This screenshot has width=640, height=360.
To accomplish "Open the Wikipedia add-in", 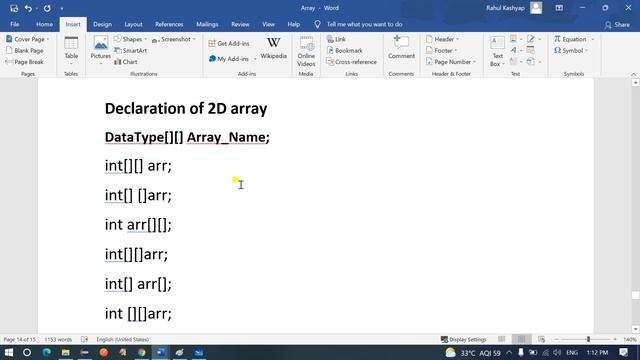I will [x=273, y=48].
